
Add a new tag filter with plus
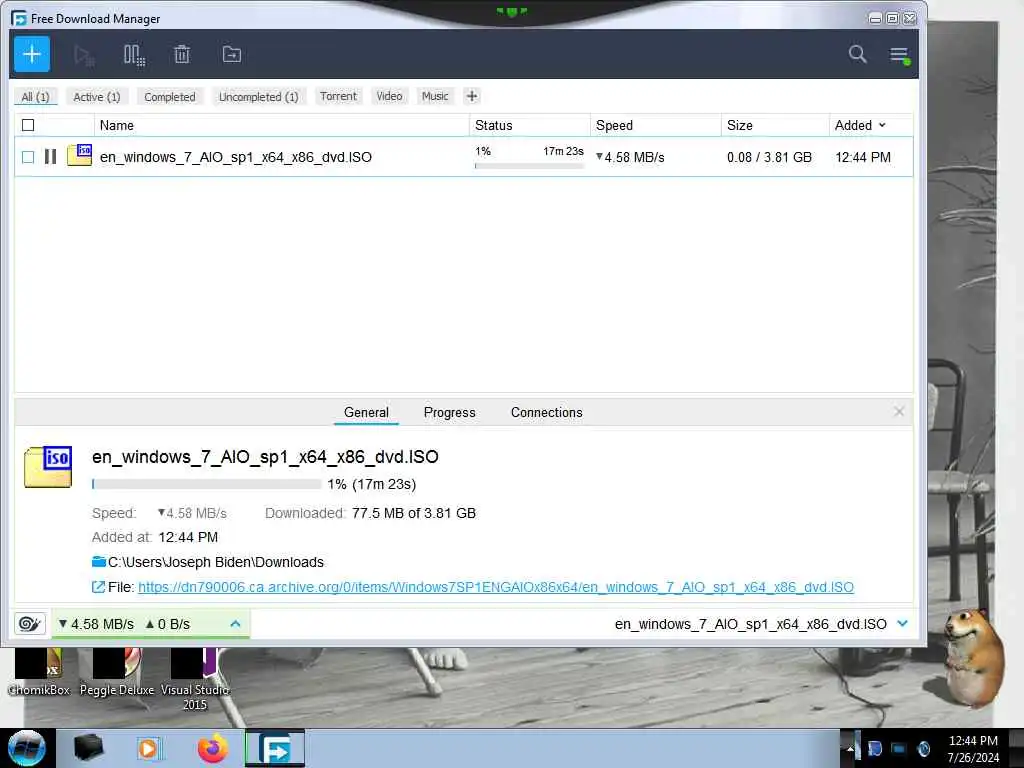[472, 97]
